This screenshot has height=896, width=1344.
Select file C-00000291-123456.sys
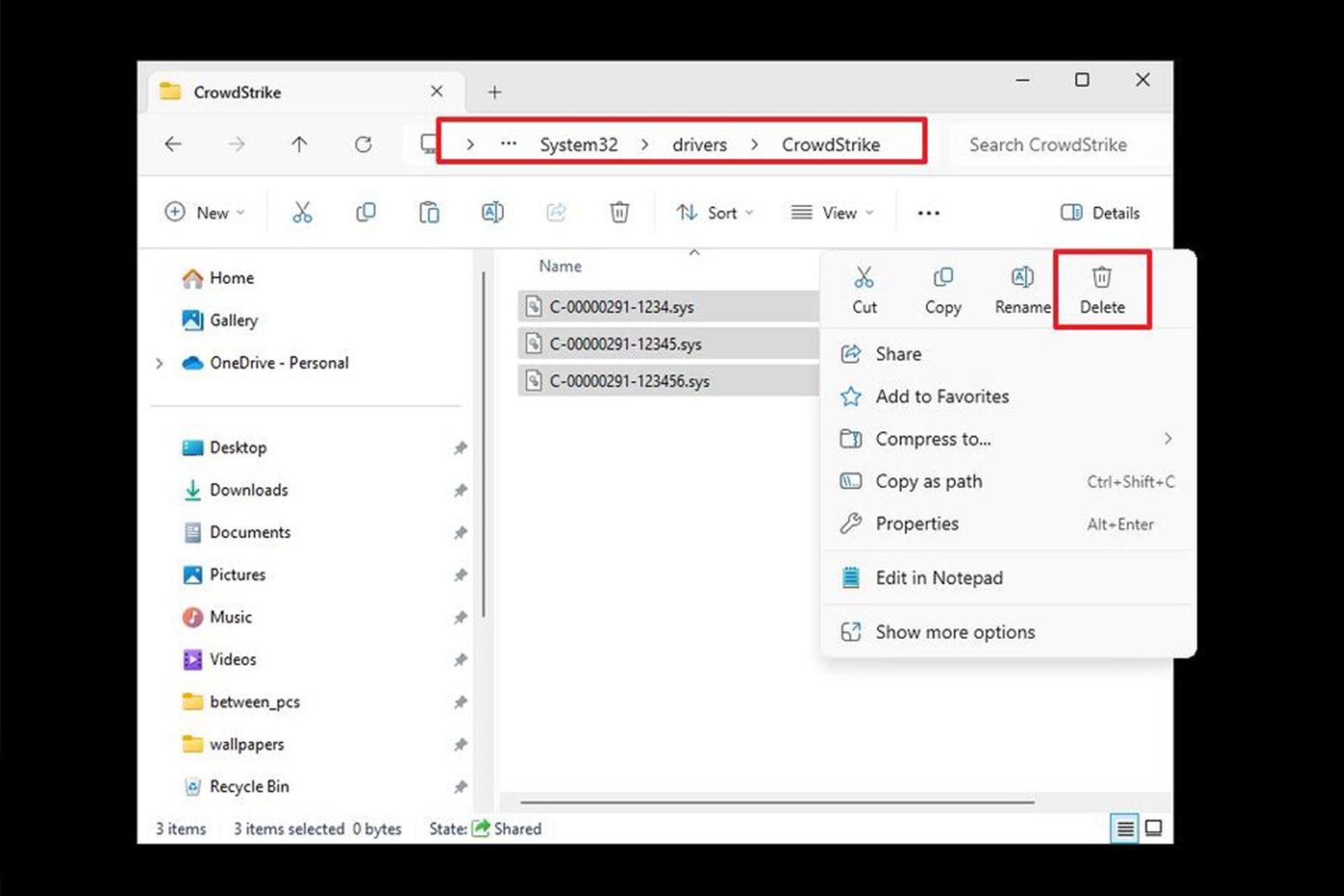668,381
